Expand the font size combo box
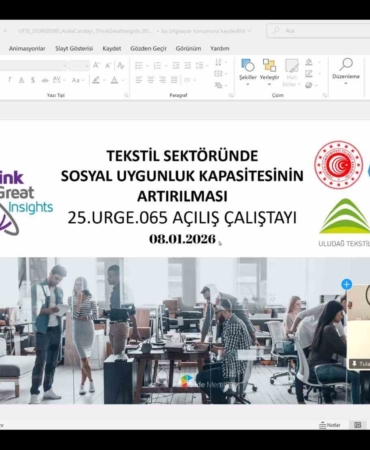Screen dimensions: 370x450 pyautogui.click(x=87, y=66)
